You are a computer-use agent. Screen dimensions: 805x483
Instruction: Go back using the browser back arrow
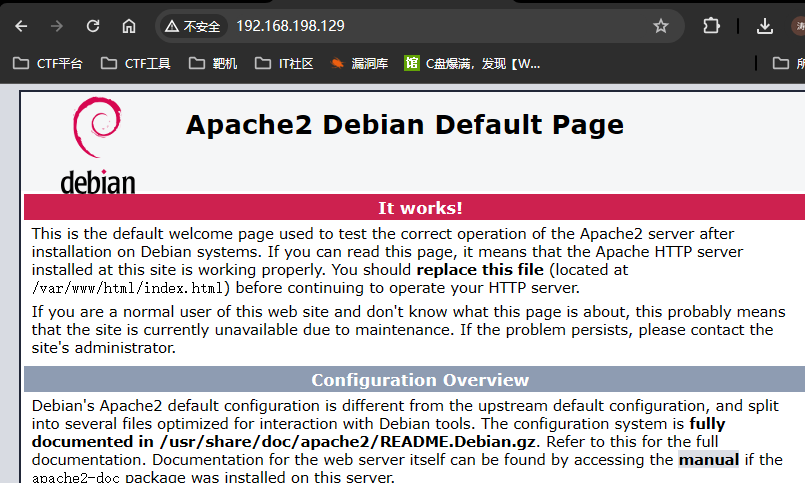pyautogui.click(x=21, y=26)
